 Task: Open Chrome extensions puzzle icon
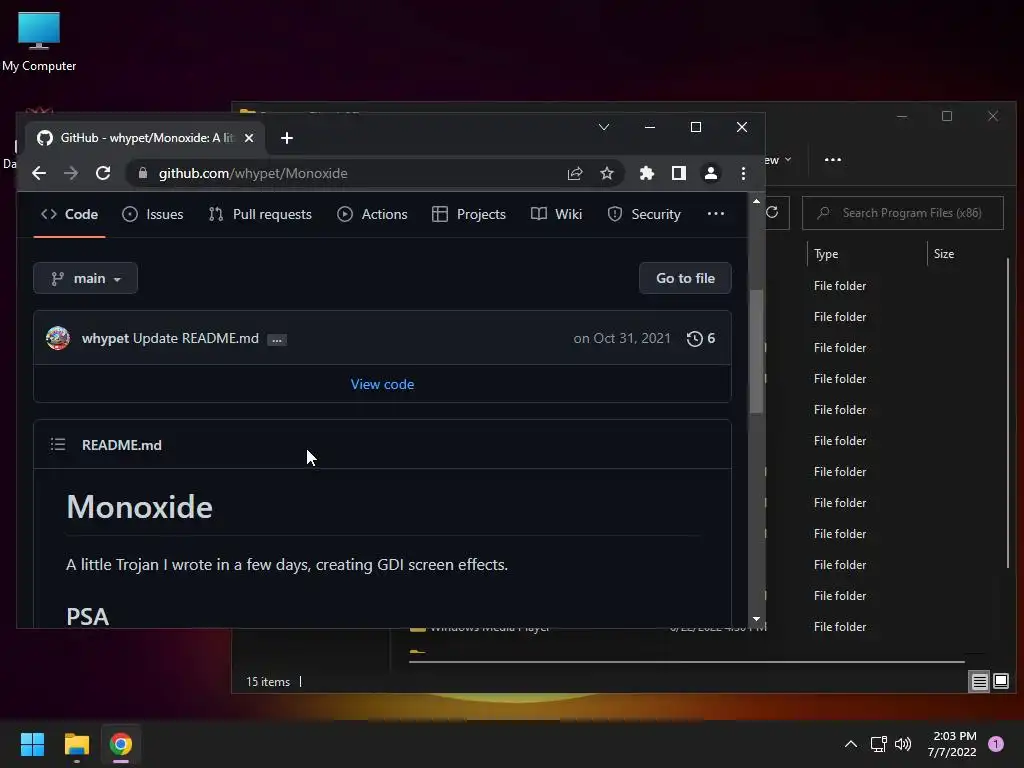(647, 173)
